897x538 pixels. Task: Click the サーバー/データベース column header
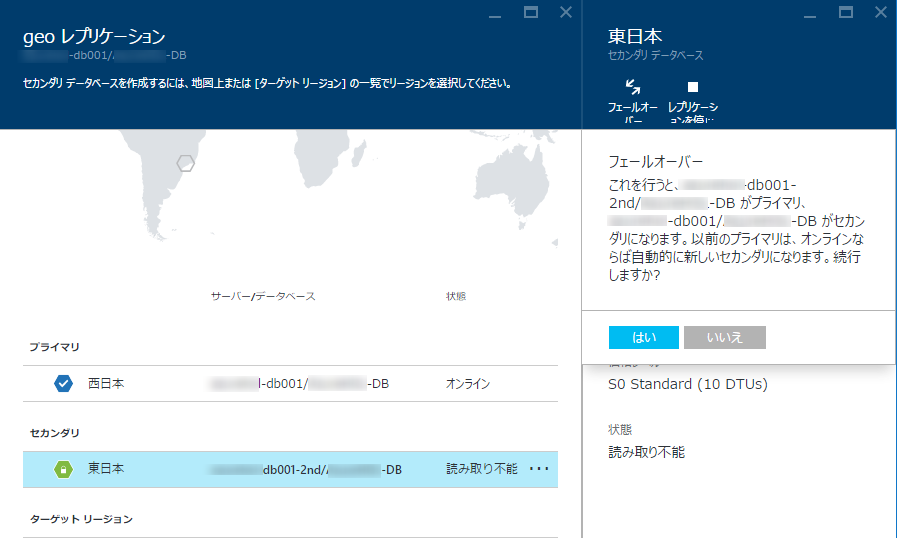tap(263, 297)
